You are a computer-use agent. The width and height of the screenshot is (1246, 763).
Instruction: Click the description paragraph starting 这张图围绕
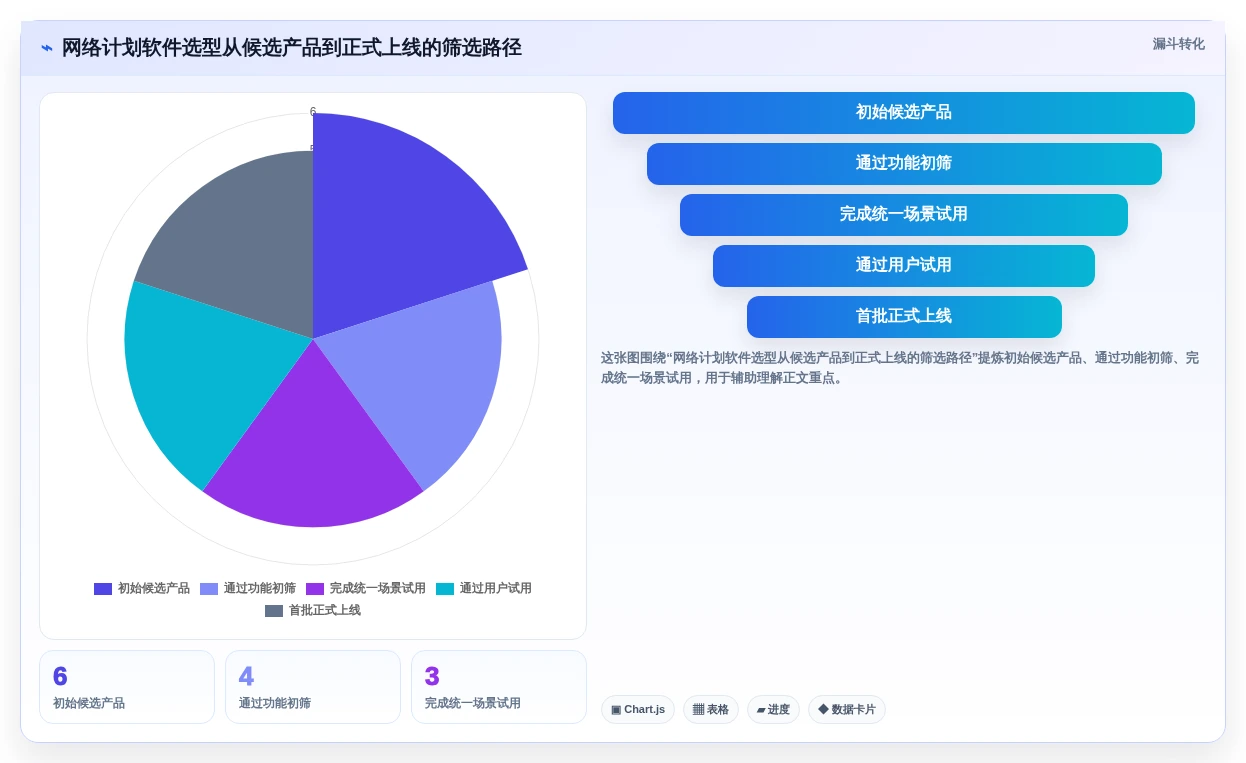pyautogui.click(x=900, y=368)
